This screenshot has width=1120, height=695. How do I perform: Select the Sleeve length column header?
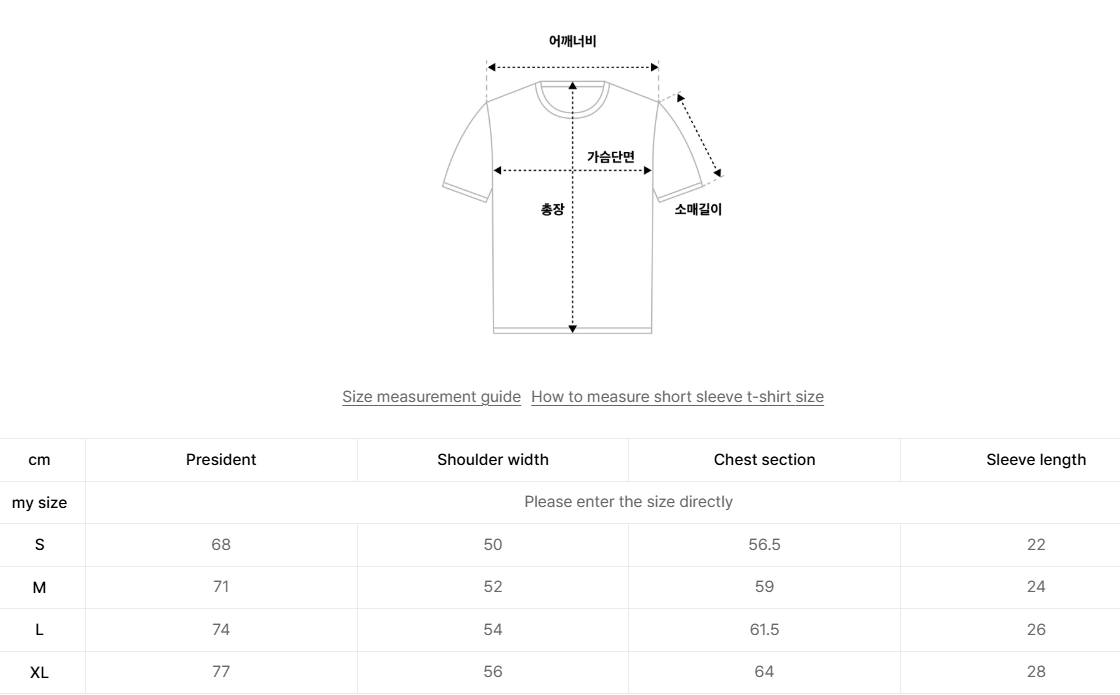pyautogui.click(x=1036, y=460)
